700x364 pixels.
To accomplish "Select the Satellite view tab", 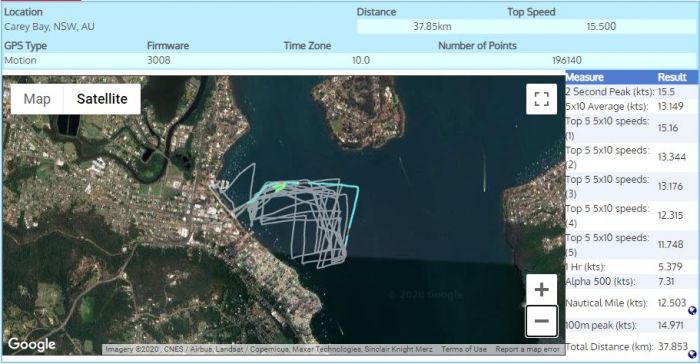I will 102,99.
